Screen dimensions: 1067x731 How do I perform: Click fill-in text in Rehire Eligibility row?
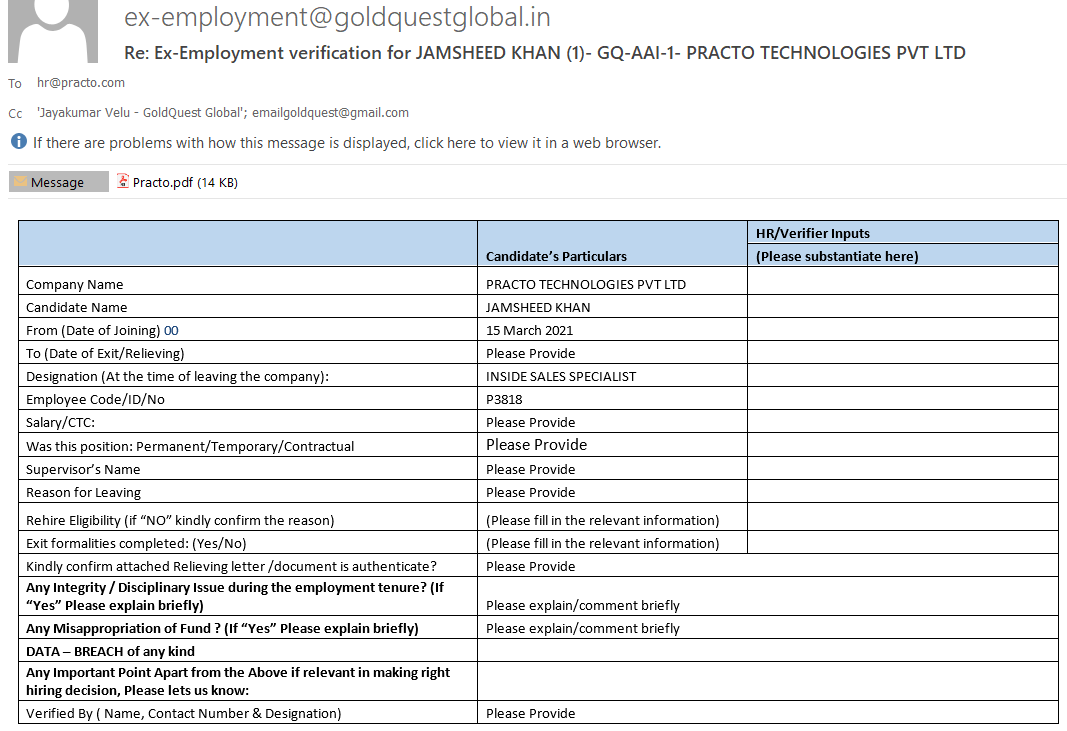tap(602, 521)
